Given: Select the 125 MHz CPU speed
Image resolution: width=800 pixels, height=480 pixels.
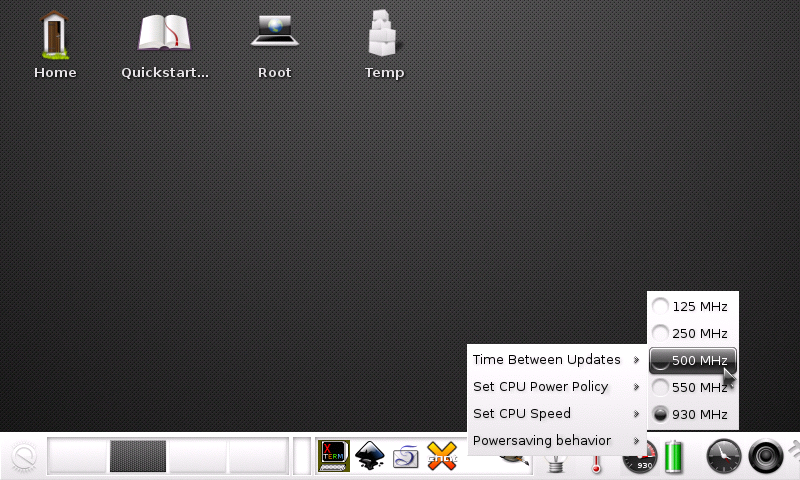Looking at the screenshot, I should tap(692, 306).
